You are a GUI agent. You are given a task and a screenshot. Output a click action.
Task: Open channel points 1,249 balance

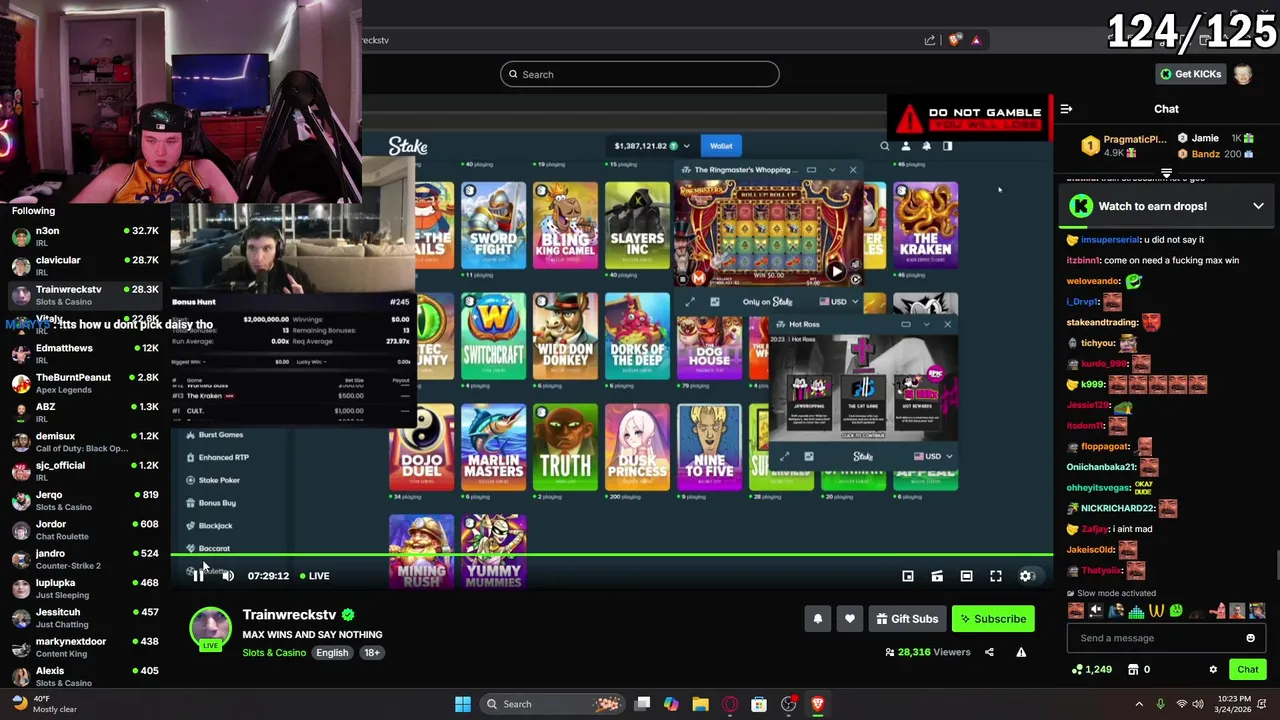tap(1091, 670)
